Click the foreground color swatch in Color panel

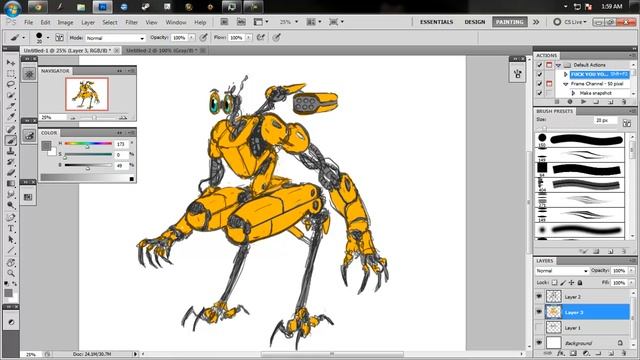pyautogui.click(x=46, y=146)
